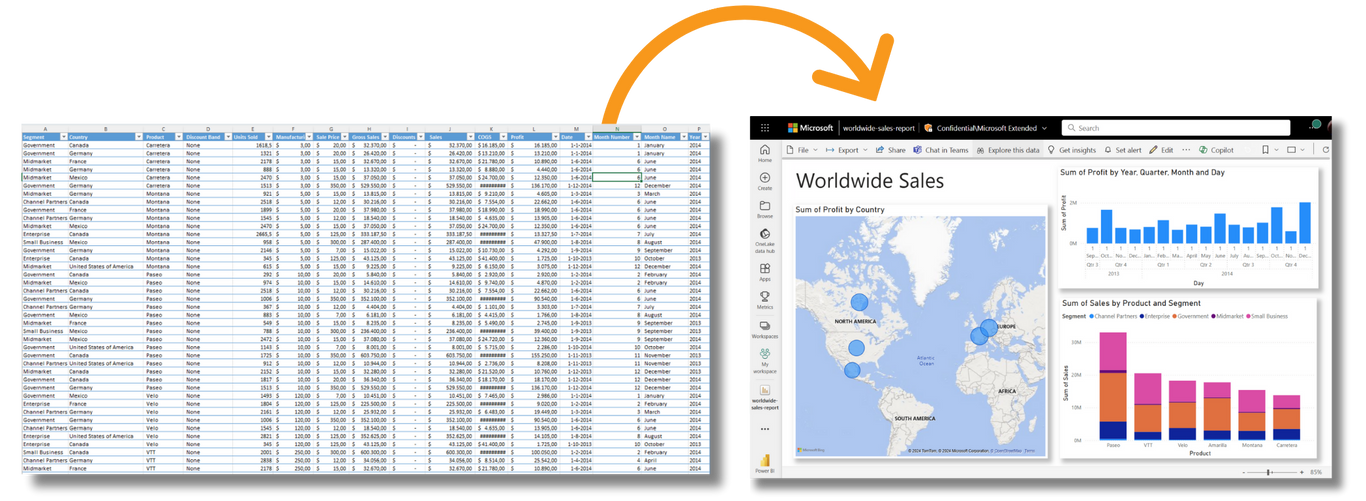Click the Velo stacked bar
Screen dimensions: 1366x501
1182,411
